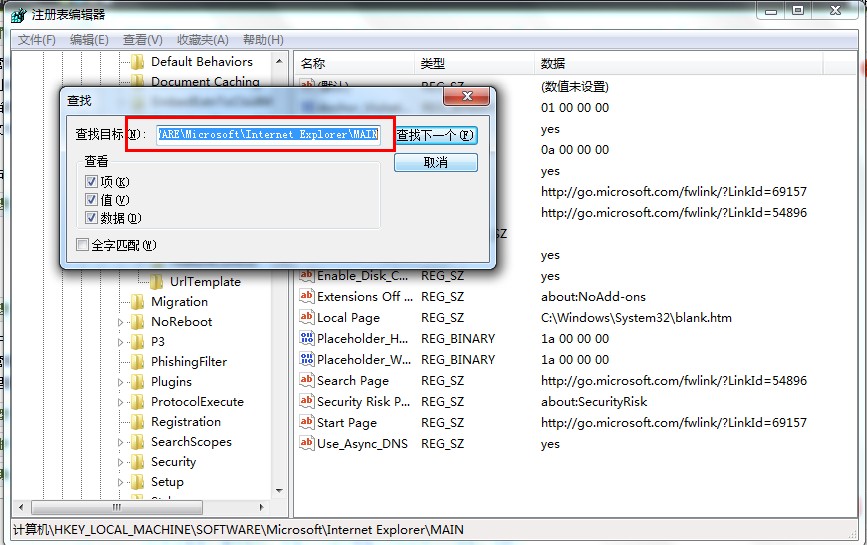Click the 查找下一个(F) button
Viewport: 867px width, 545px height.
(436, 135)
